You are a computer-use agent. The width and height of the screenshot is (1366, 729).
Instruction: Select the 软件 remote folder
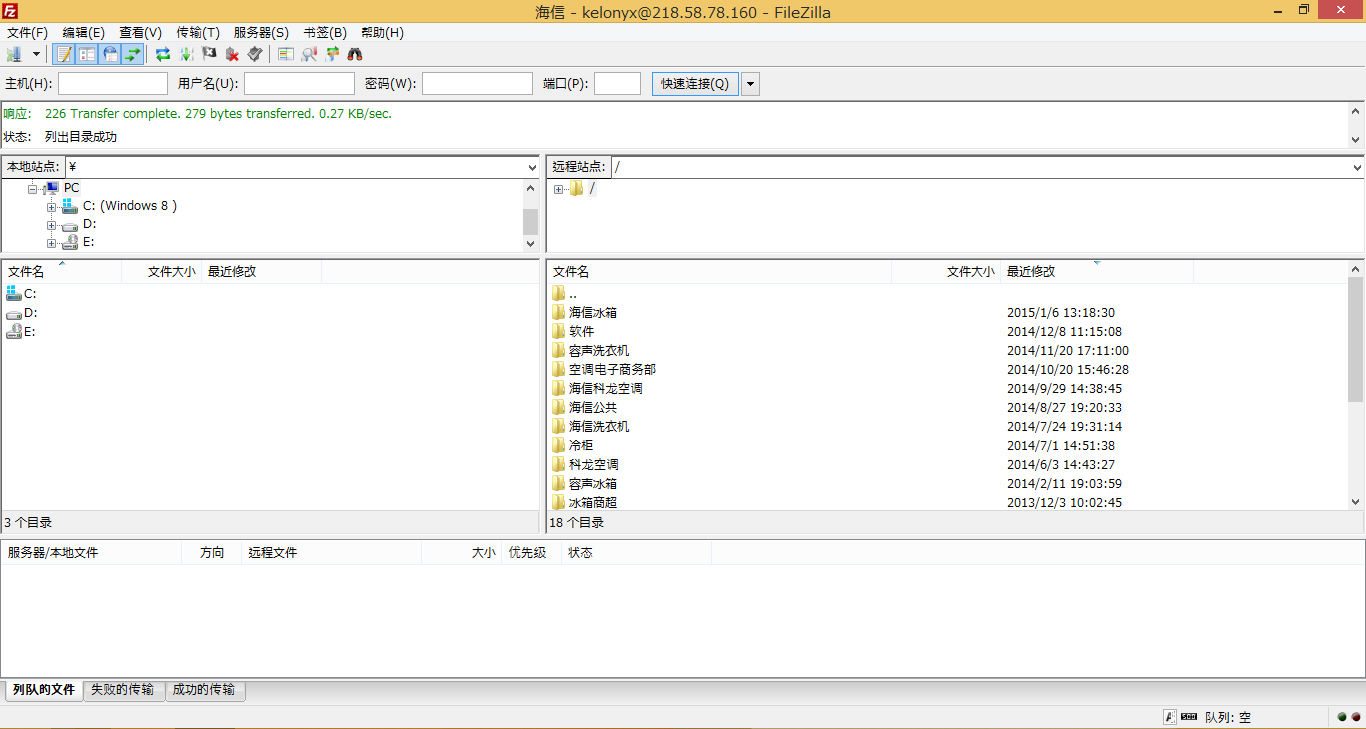pos(573,331)
